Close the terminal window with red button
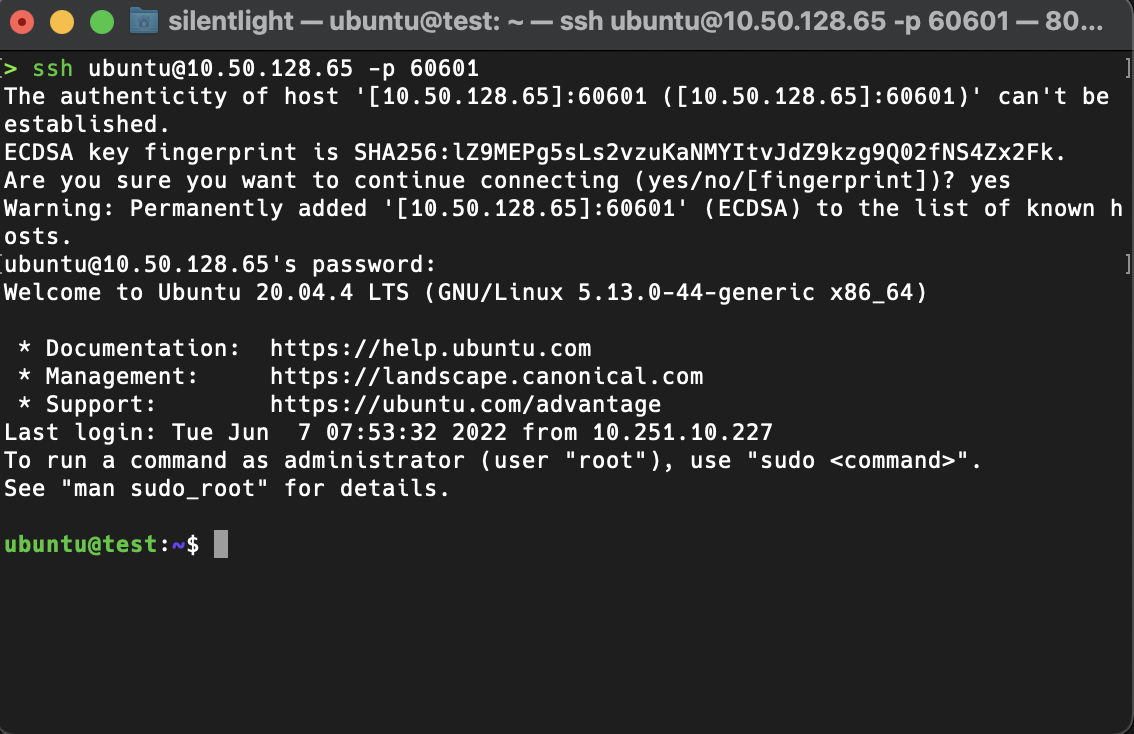Viewport: 1134px width, 734px height. 22,22
